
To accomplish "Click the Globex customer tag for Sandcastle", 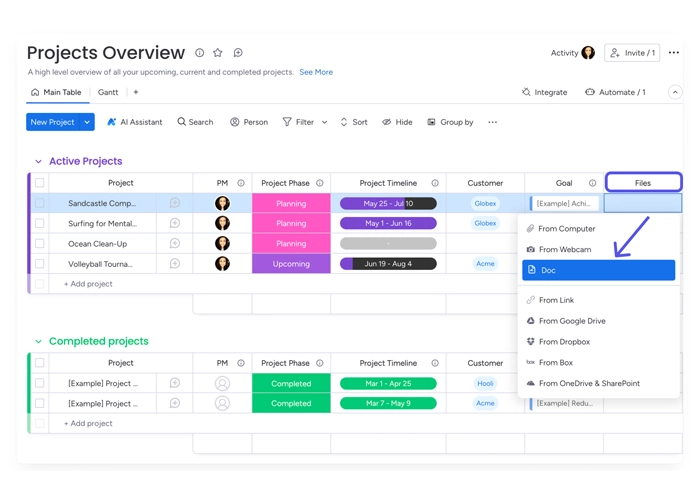I will 485,203.
